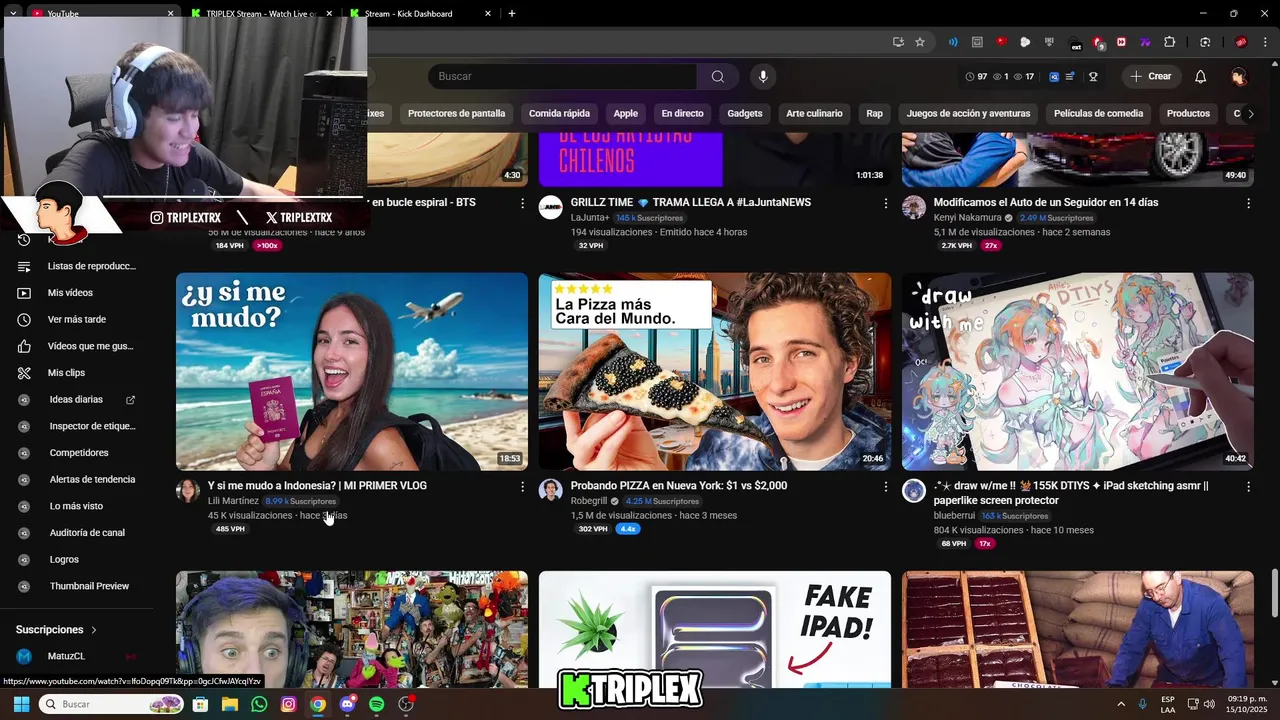Open a new Chrome tab
The image size is (1280, 720).
click(x=512, y=13)
